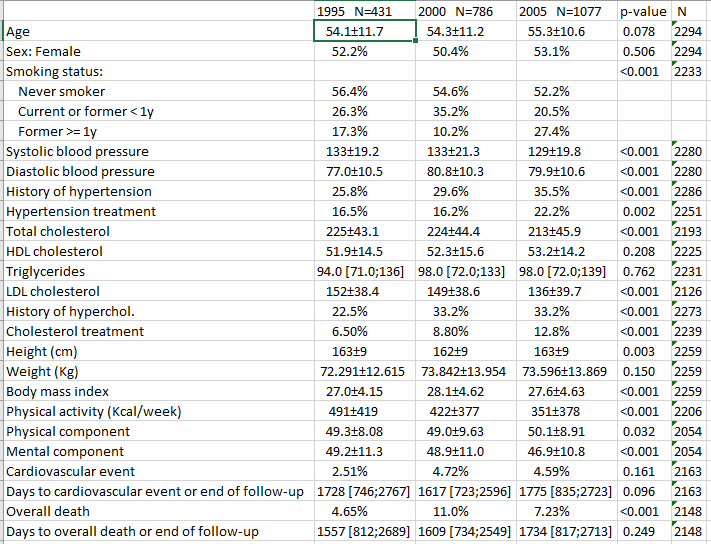This screenshot has height=544, width=711.
Task: Select the Age value cell 54.1±11.7
Action: click(x=365, y=31)
